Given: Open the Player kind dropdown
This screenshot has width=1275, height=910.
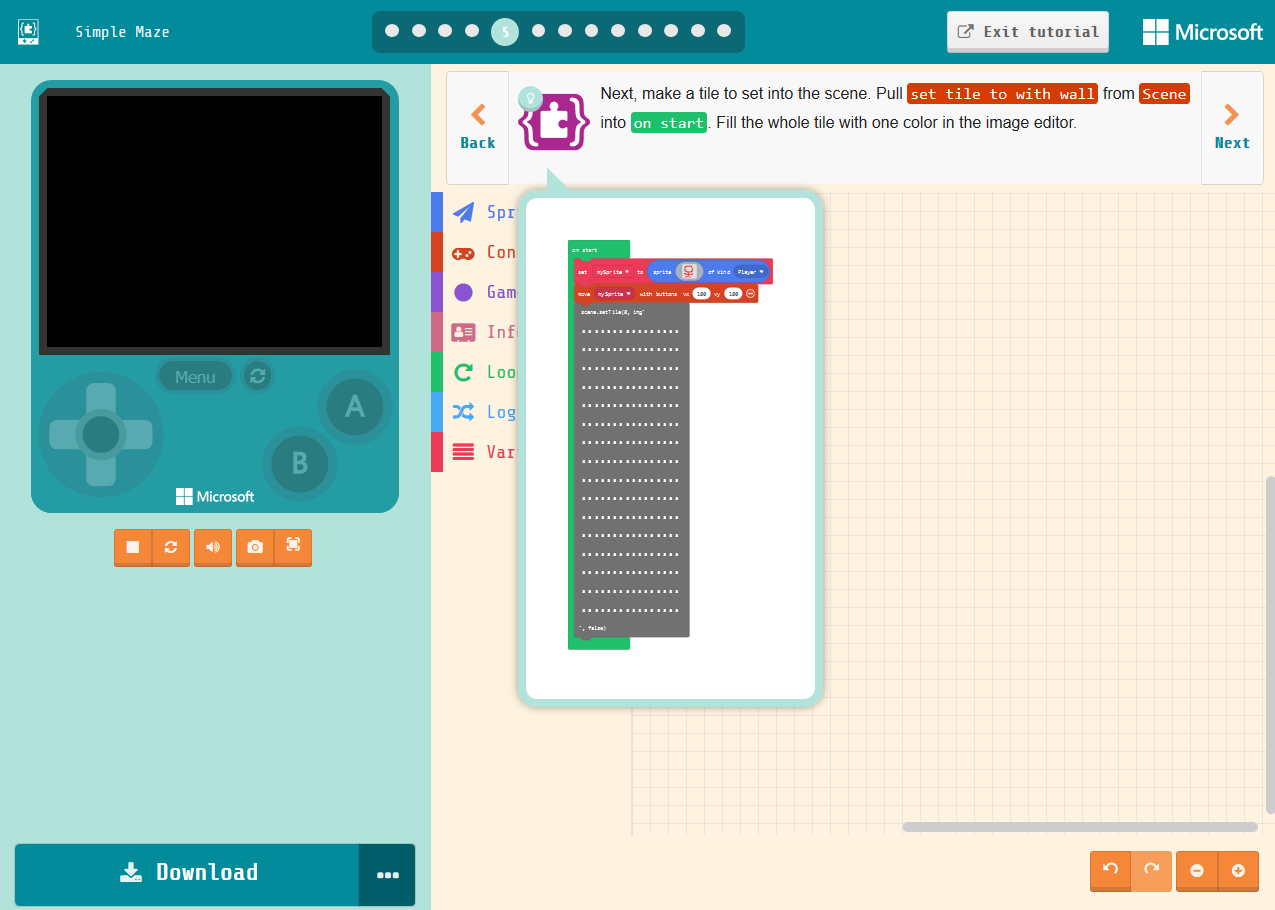Looking at the screenshot, I should [748, 271].
